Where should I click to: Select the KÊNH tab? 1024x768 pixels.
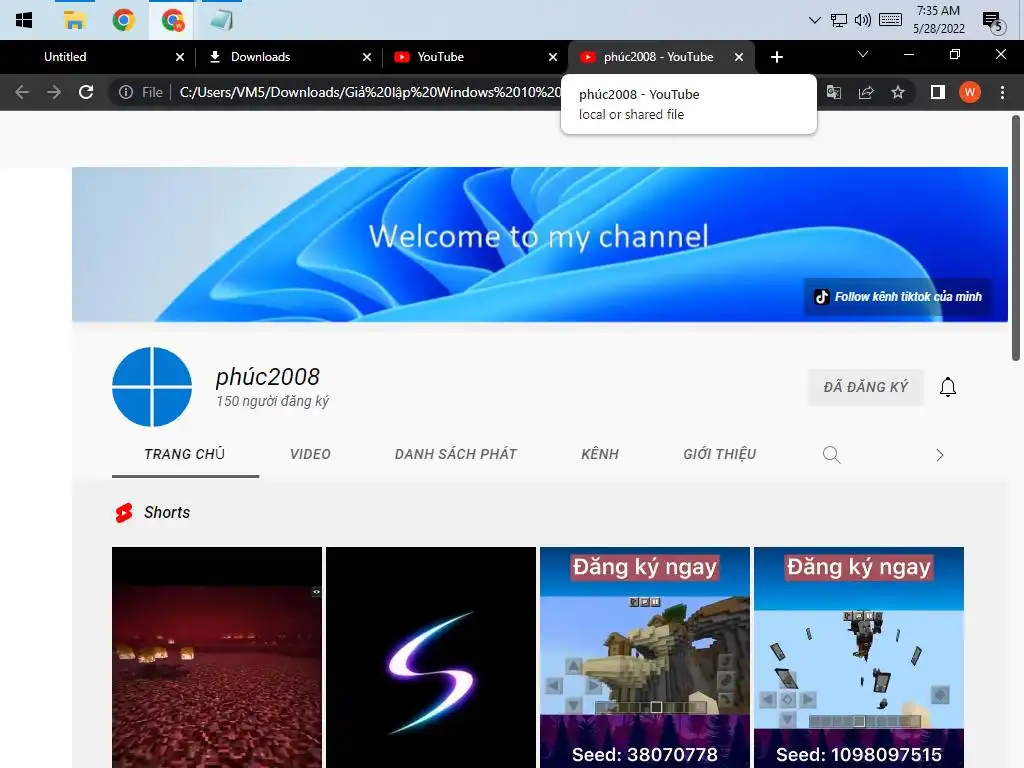[600, 454]
